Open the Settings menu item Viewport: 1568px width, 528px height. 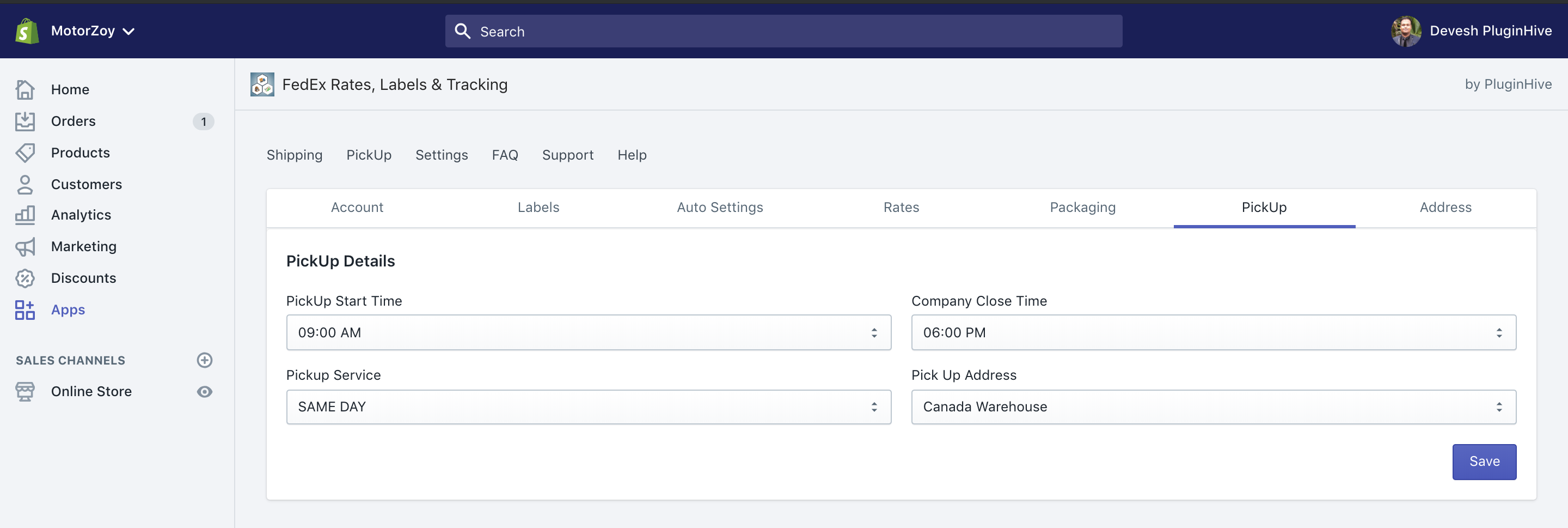(x=442, y=155)
